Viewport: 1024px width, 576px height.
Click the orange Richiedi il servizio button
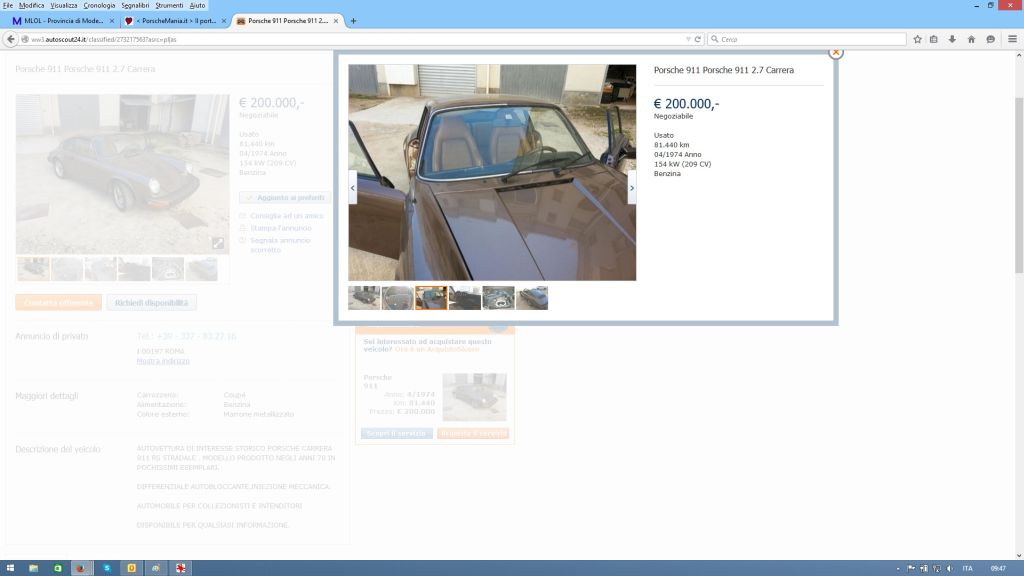(473, 433)
